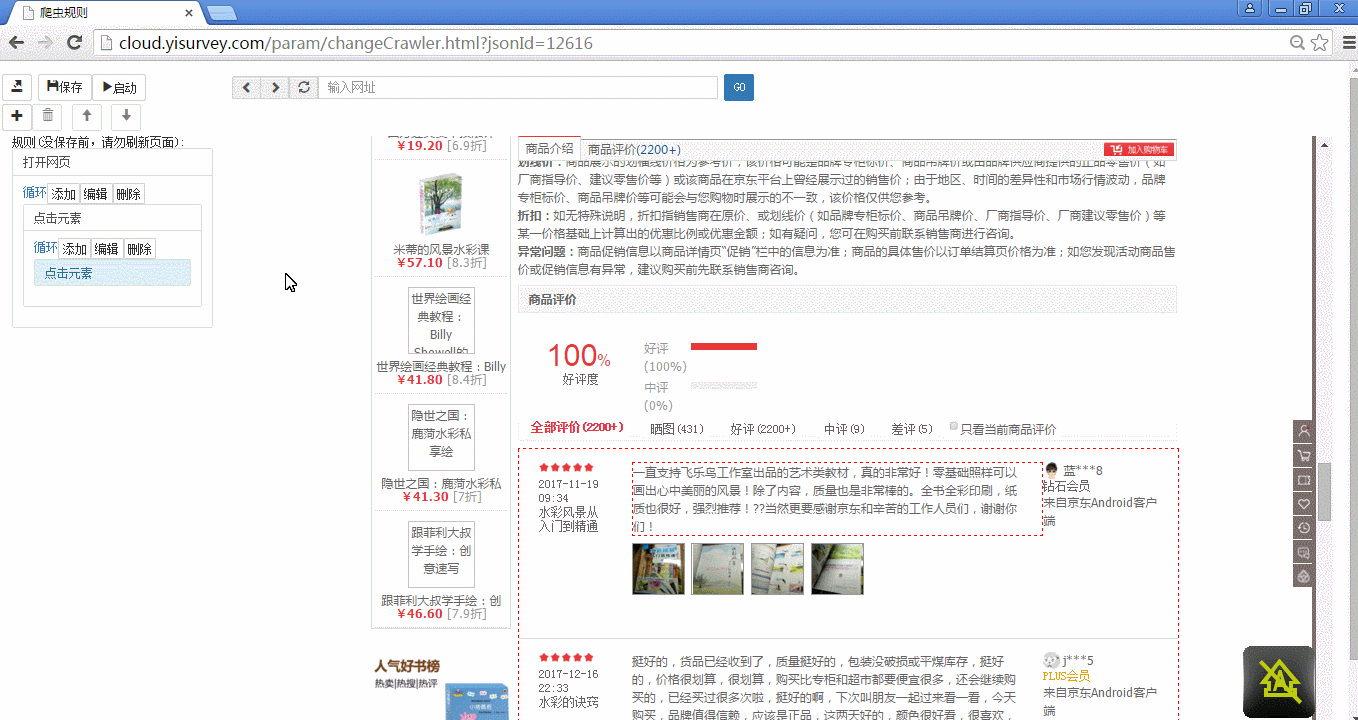Screen dimensions: 1358x720
Task: Open third review photo thumbnail
Action: coord(778,569)
